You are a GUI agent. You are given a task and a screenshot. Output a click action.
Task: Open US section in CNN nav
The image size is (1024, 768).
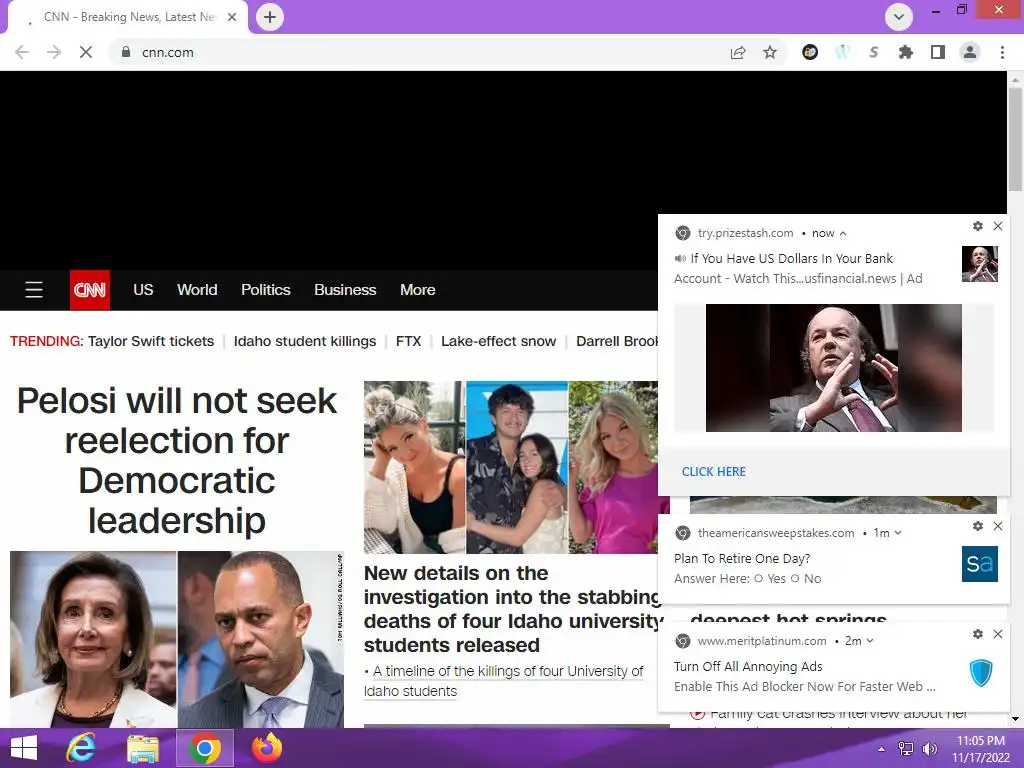coord(143,290)
